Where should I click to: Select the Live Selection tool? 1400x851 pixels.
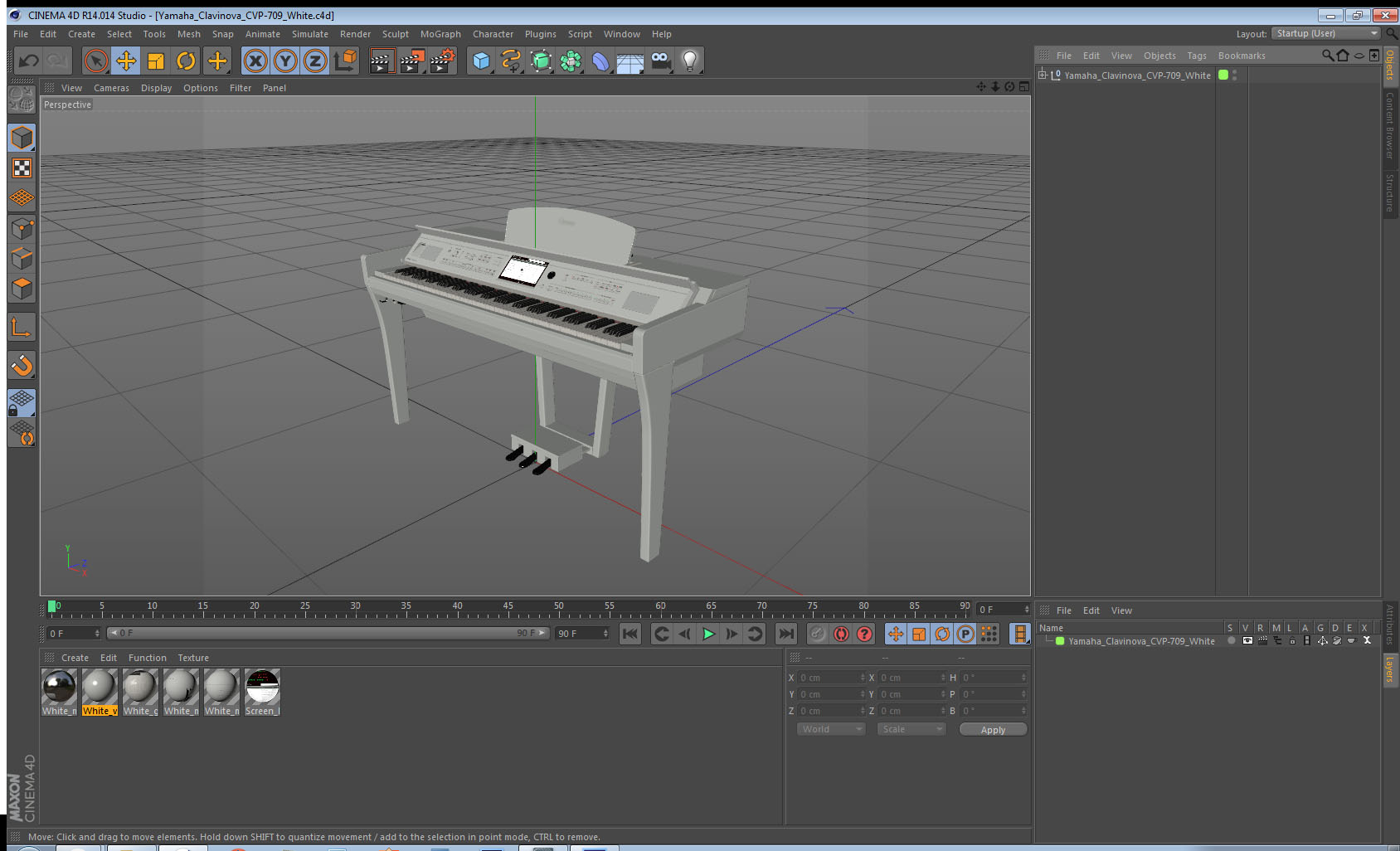(96, 61)
